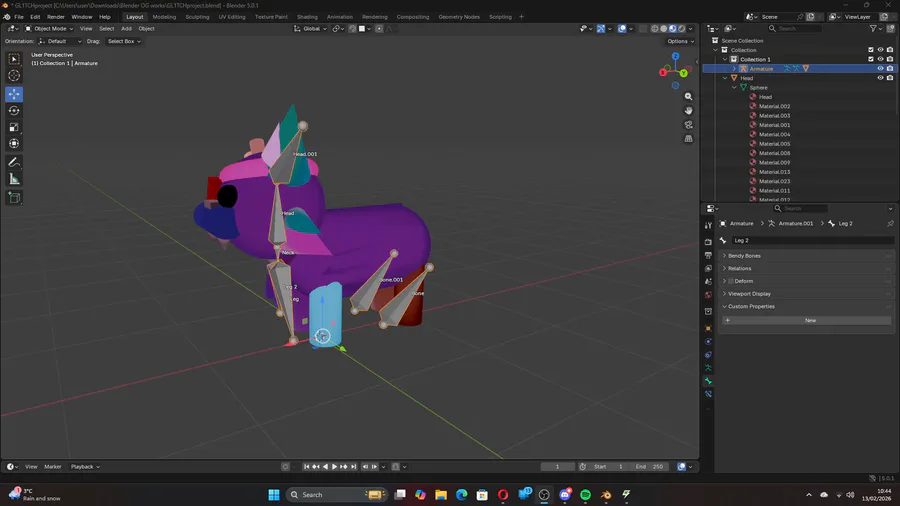The width and height of the screenshot is (900, 506).
Task: Activate the Move tool
Action: point(14,94)
